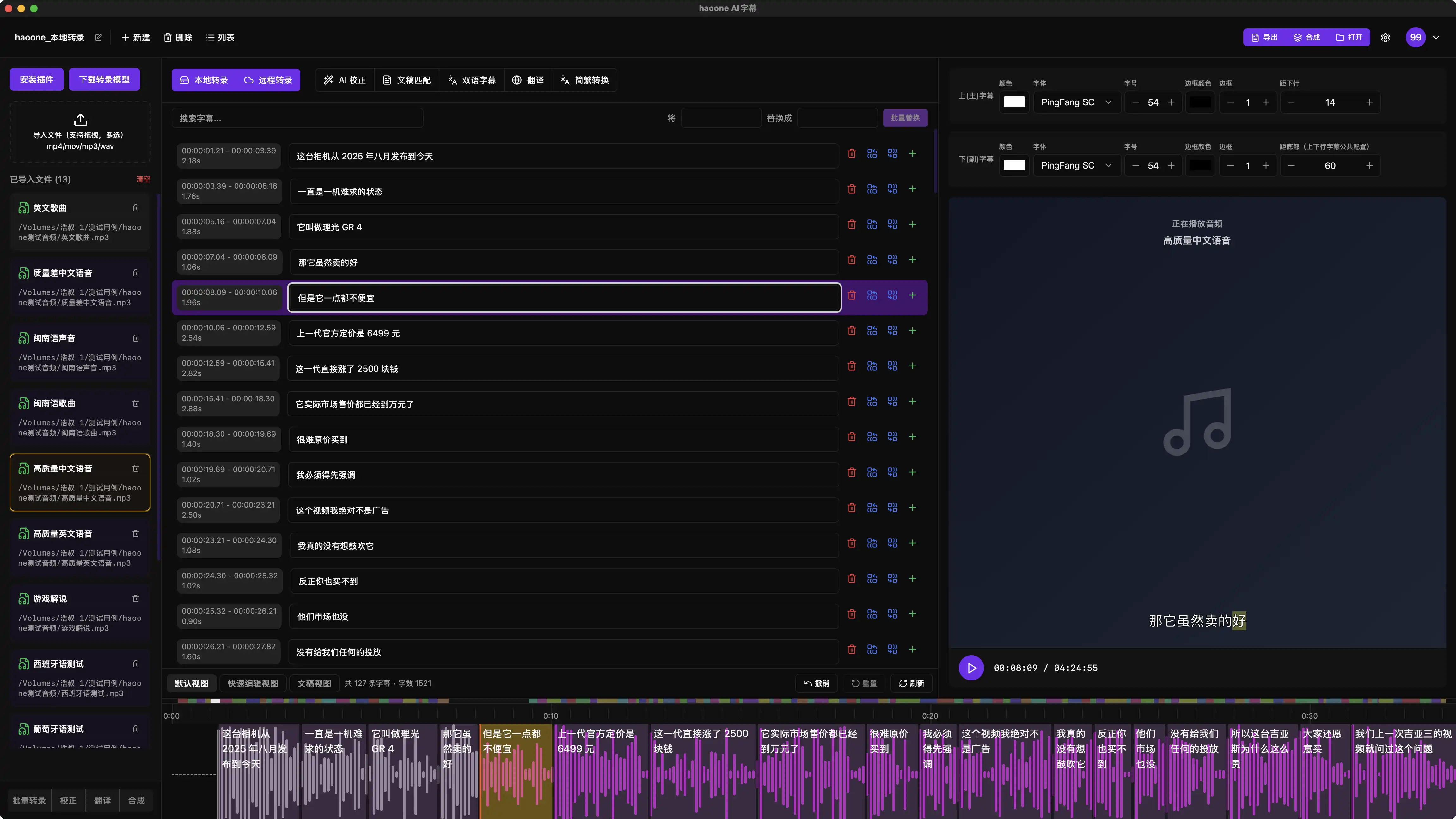1456x819 pixels.
Task: Add a row after 一直是一机难求的状态 using plus icon
Action: (912, 189)
